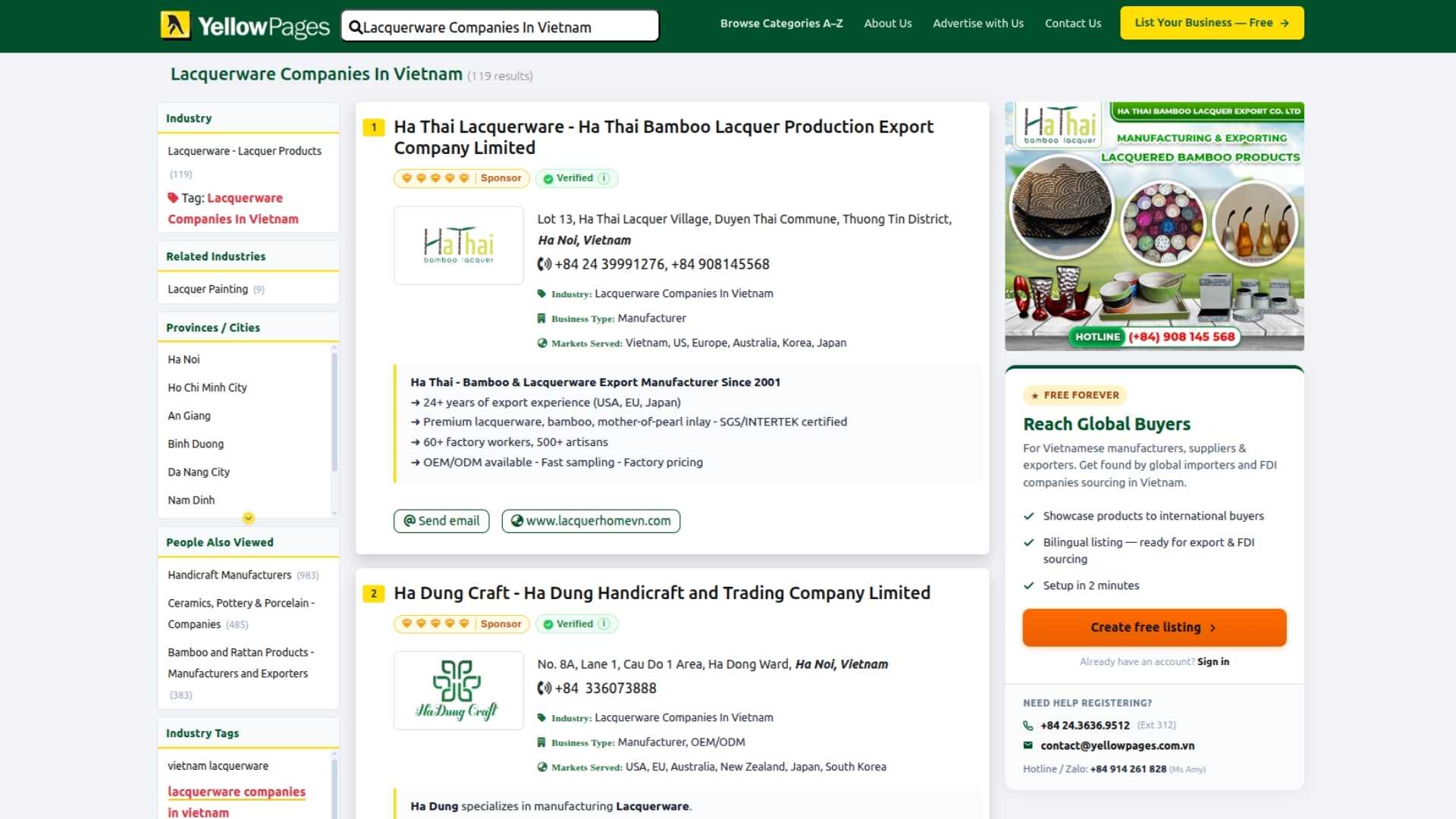1456x819 pixels.
Task: Click the Zalo hotline +84 914 261 828
Action: click(1128, 769)
